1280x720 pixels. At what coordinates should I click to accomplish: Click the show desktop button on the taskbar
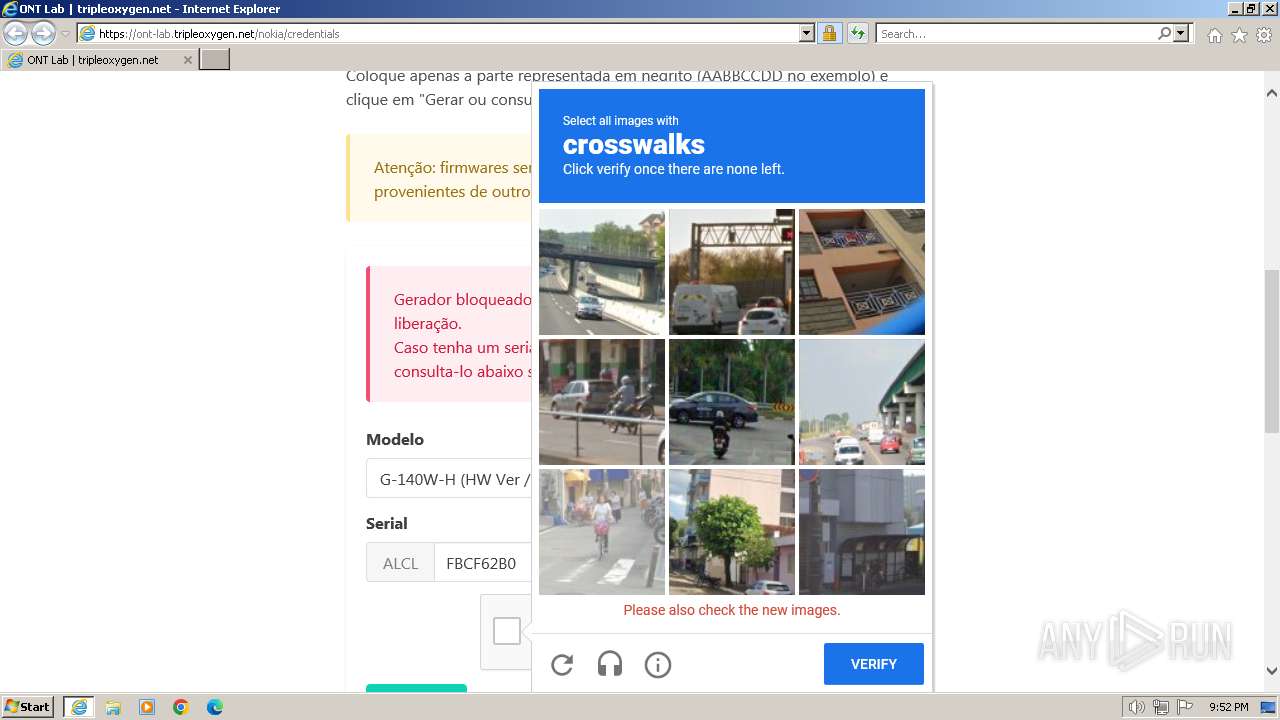pos(1268,707)
